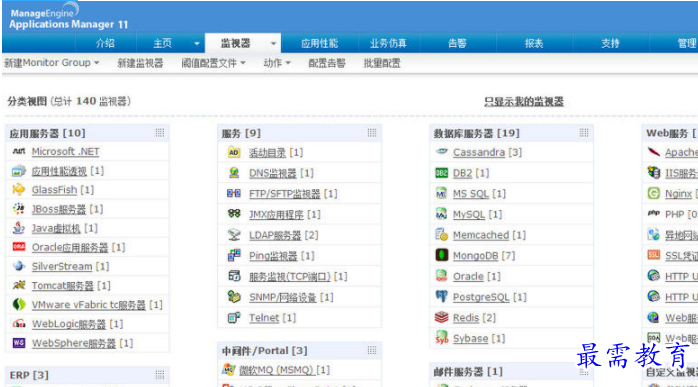
Task: Open the 微软MQ (MSMQ) link
Action: coord(277,370)
